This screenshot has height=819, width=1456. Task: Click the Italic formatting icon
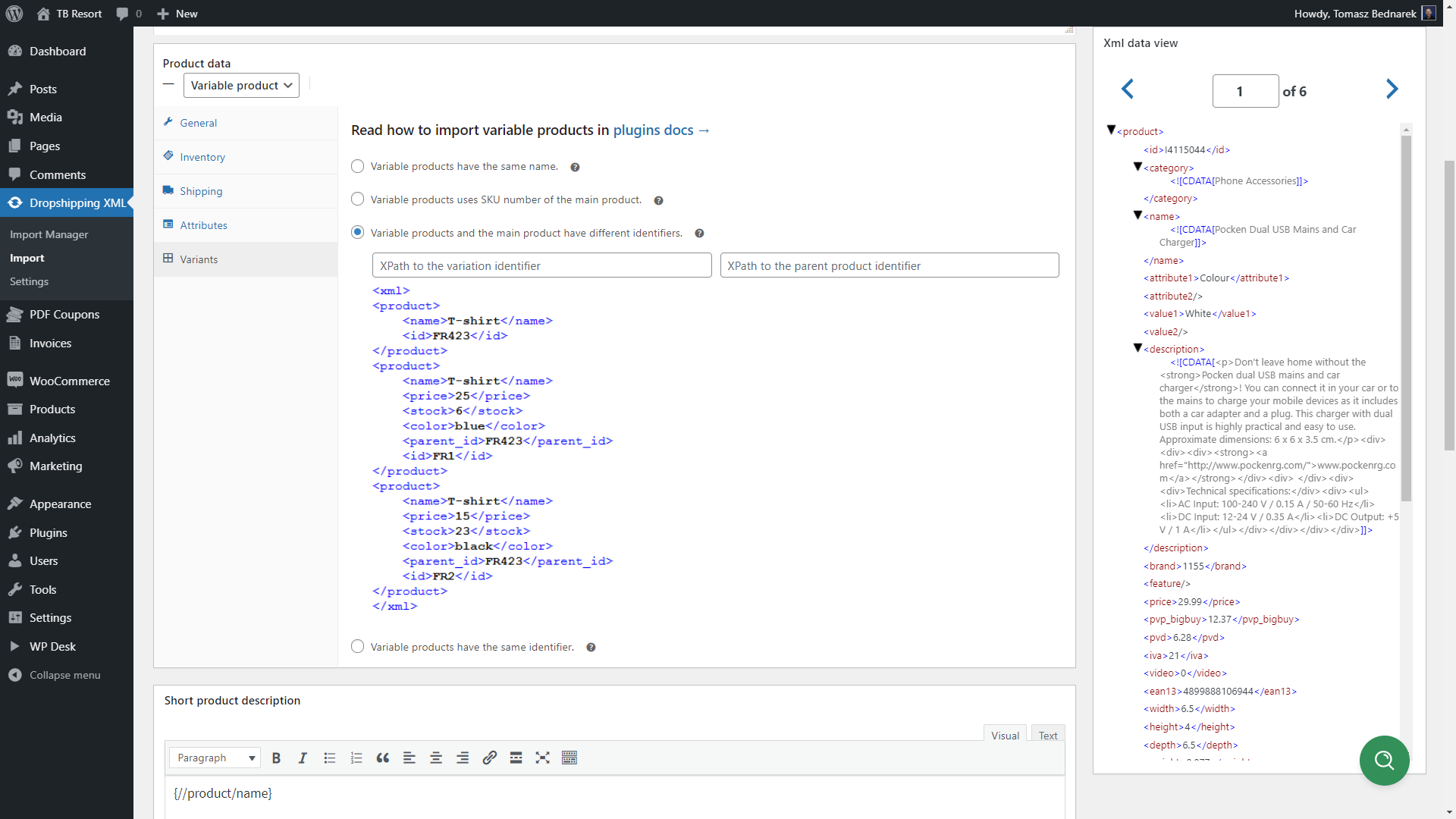[303, 758]
